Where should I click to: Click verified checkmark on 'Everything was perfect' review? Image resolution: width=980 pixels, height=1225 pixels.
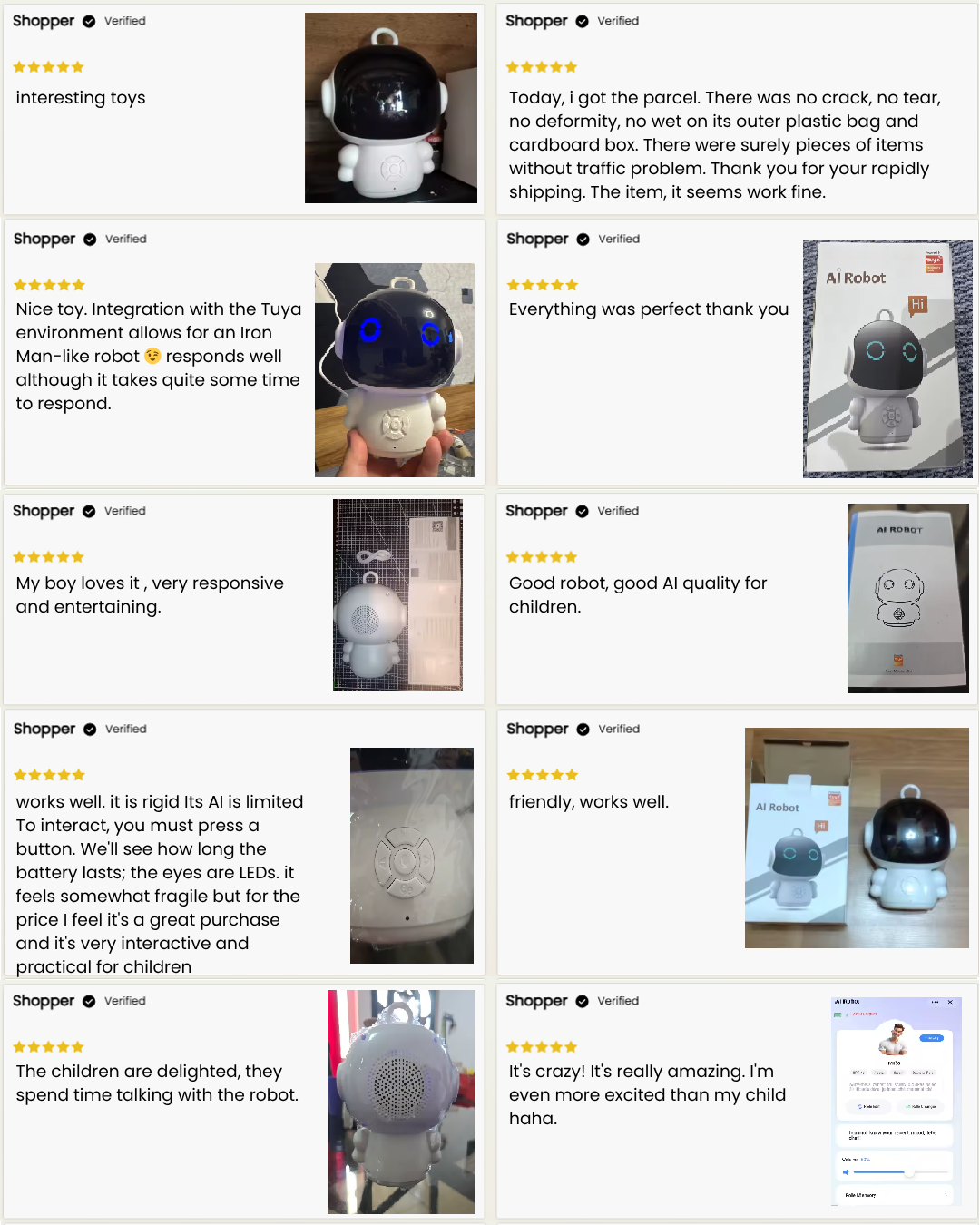coord(583,240)
